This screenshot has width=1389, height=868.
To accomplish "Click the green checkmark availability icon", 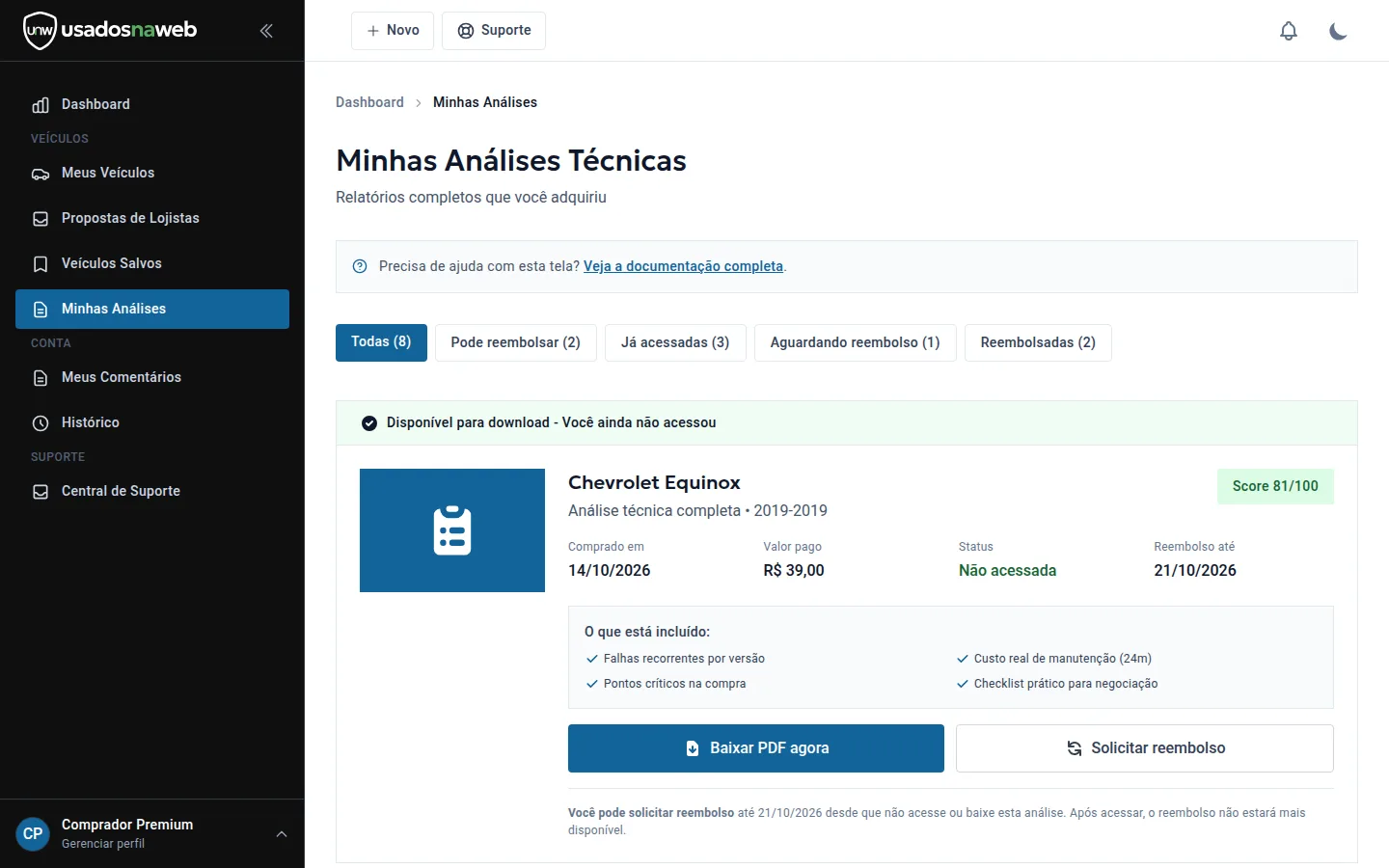I will click(368, 423).
